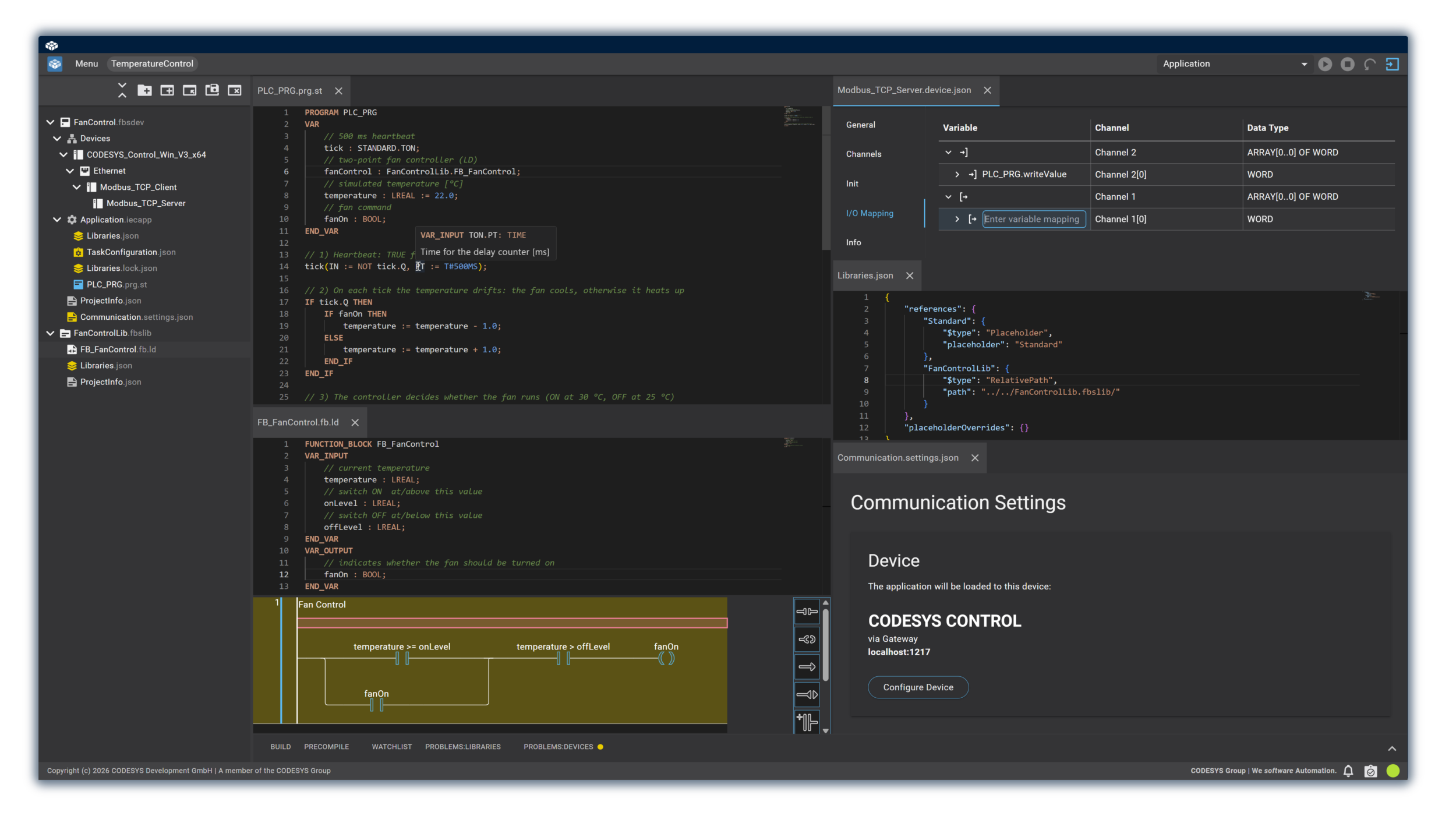Open the General section of device editor
1456x823 pixels.
(x=860, y=125)
